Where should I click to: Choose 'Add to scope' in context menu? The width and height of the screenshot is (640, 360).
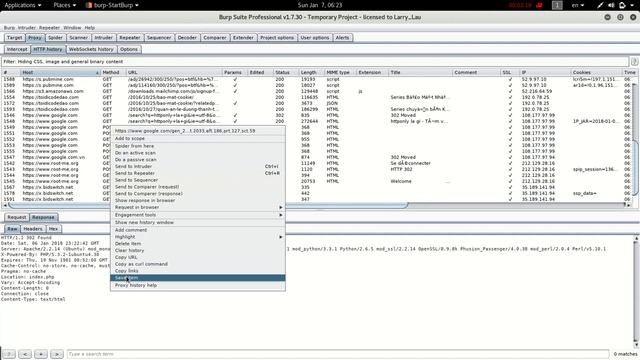198,138
